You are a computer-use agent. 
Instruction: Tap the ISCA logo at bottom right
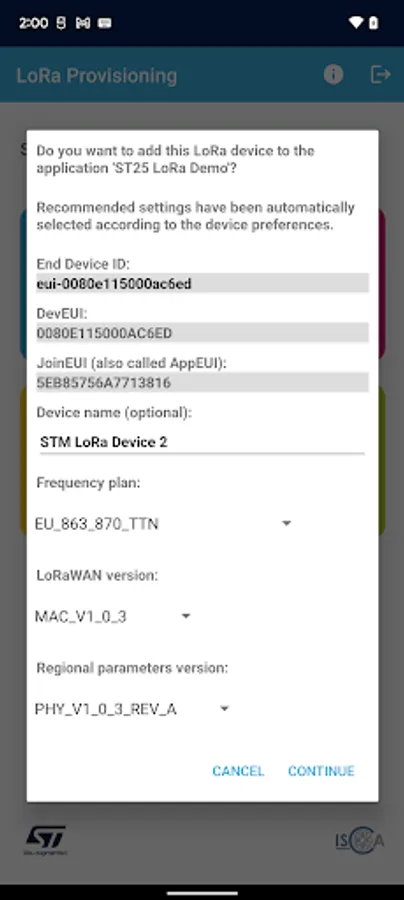(x=360, y=841)
